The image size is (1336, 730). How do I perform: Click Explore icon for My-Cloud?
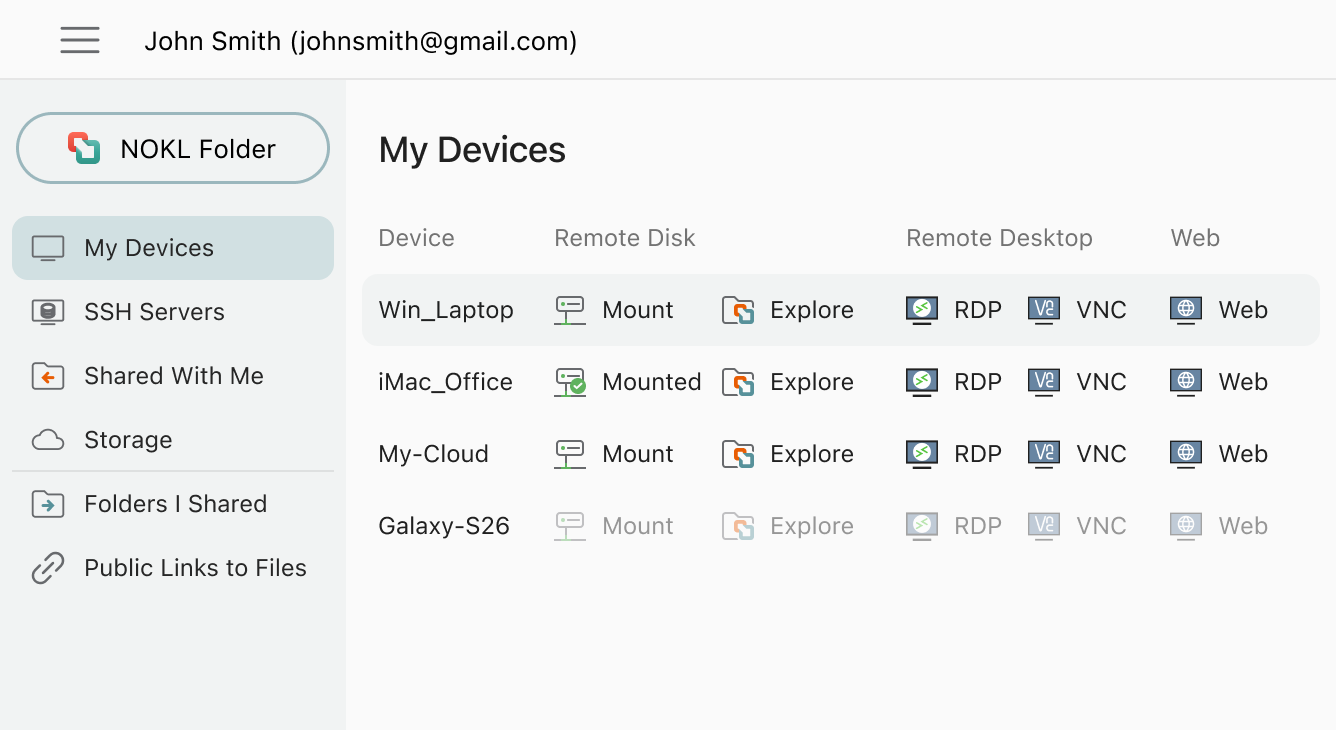click(x=738, y=454)
